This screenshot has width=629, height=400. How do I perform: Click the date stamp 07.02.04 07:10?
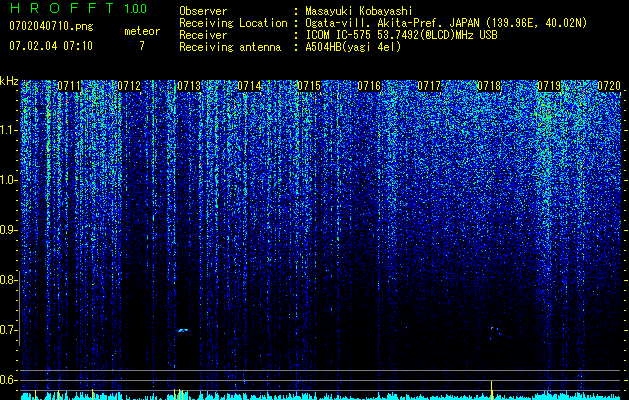pos(51,46)
